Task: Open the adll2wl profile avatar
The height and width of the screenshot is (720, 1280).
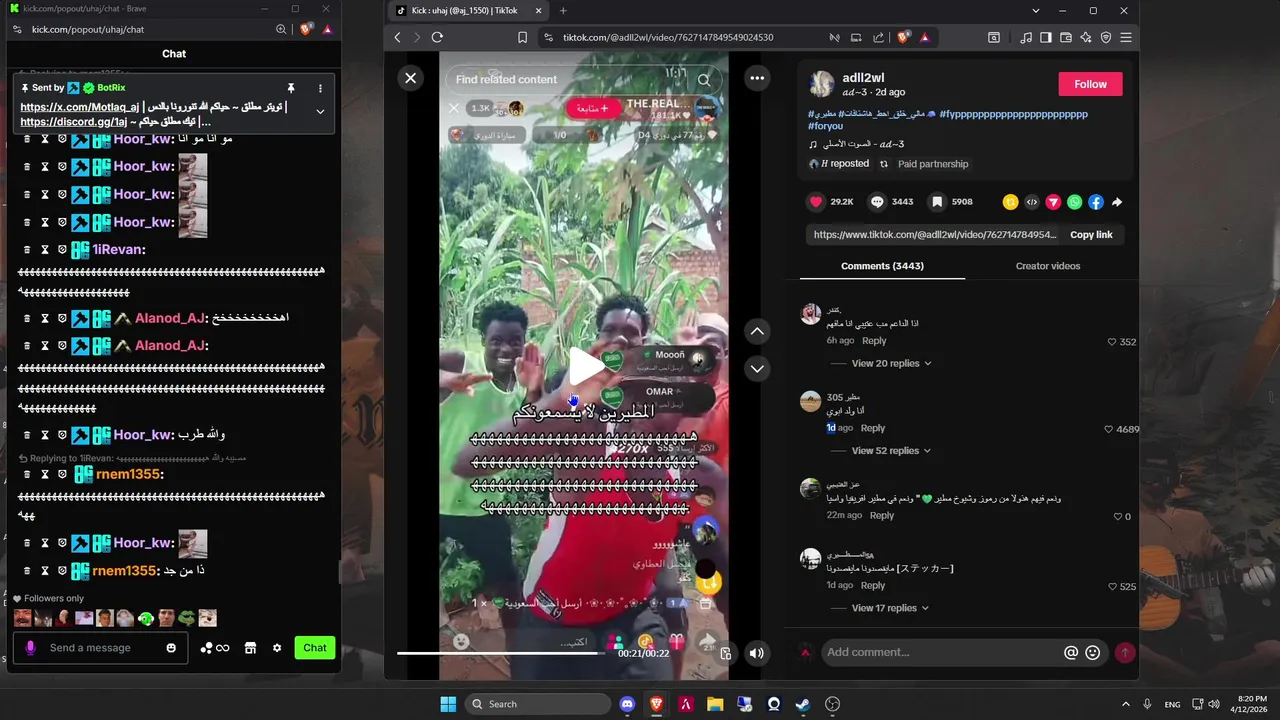Action: click(x=822, y=84)
